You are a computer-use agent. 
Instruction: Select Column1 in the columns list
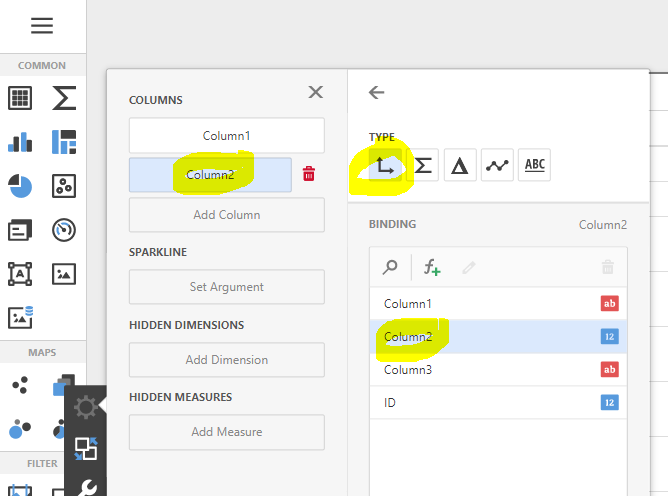(226, 136)
